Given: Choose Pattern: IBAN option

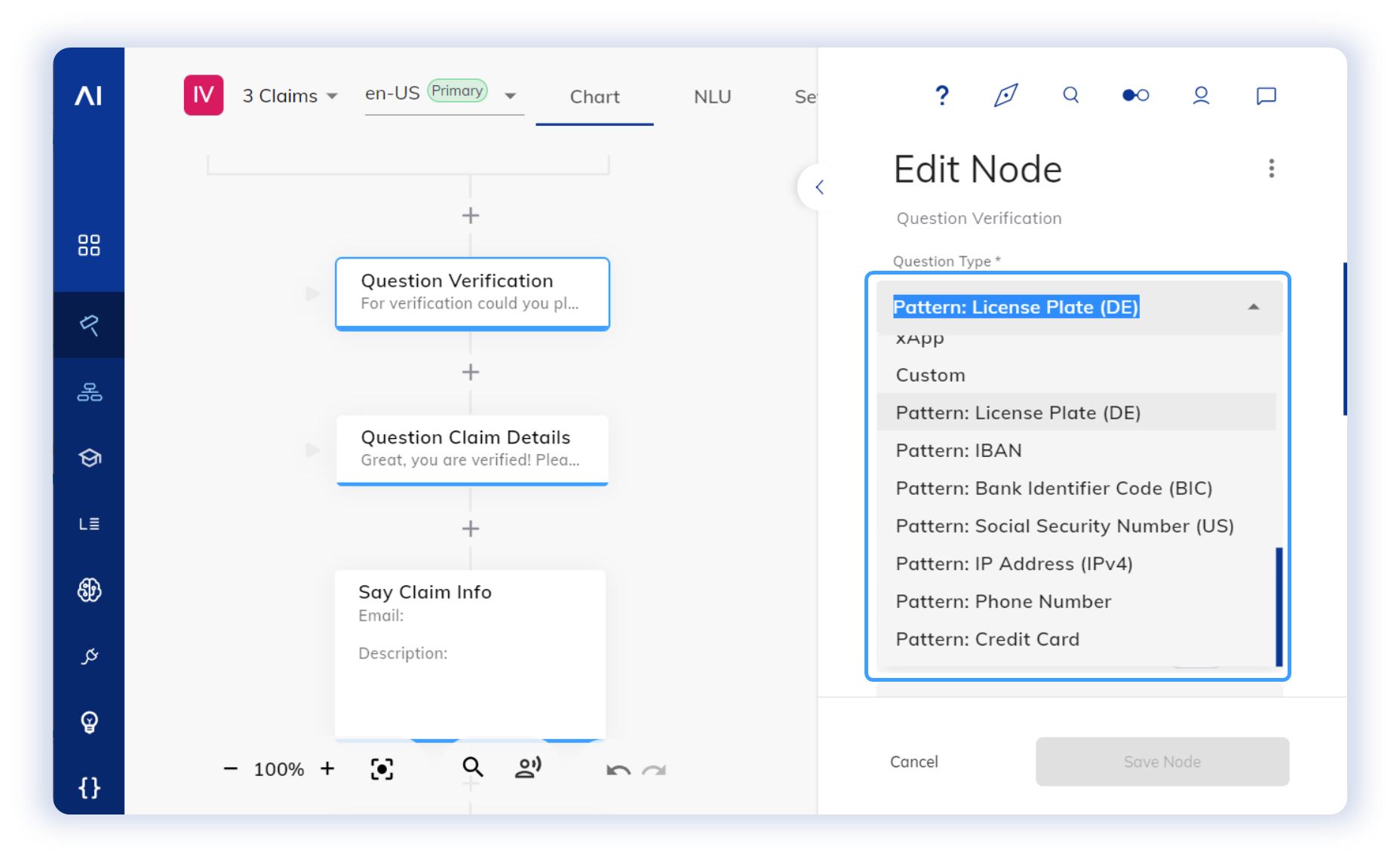Looking at the screenshot, I should click(x=1076, y=450).
